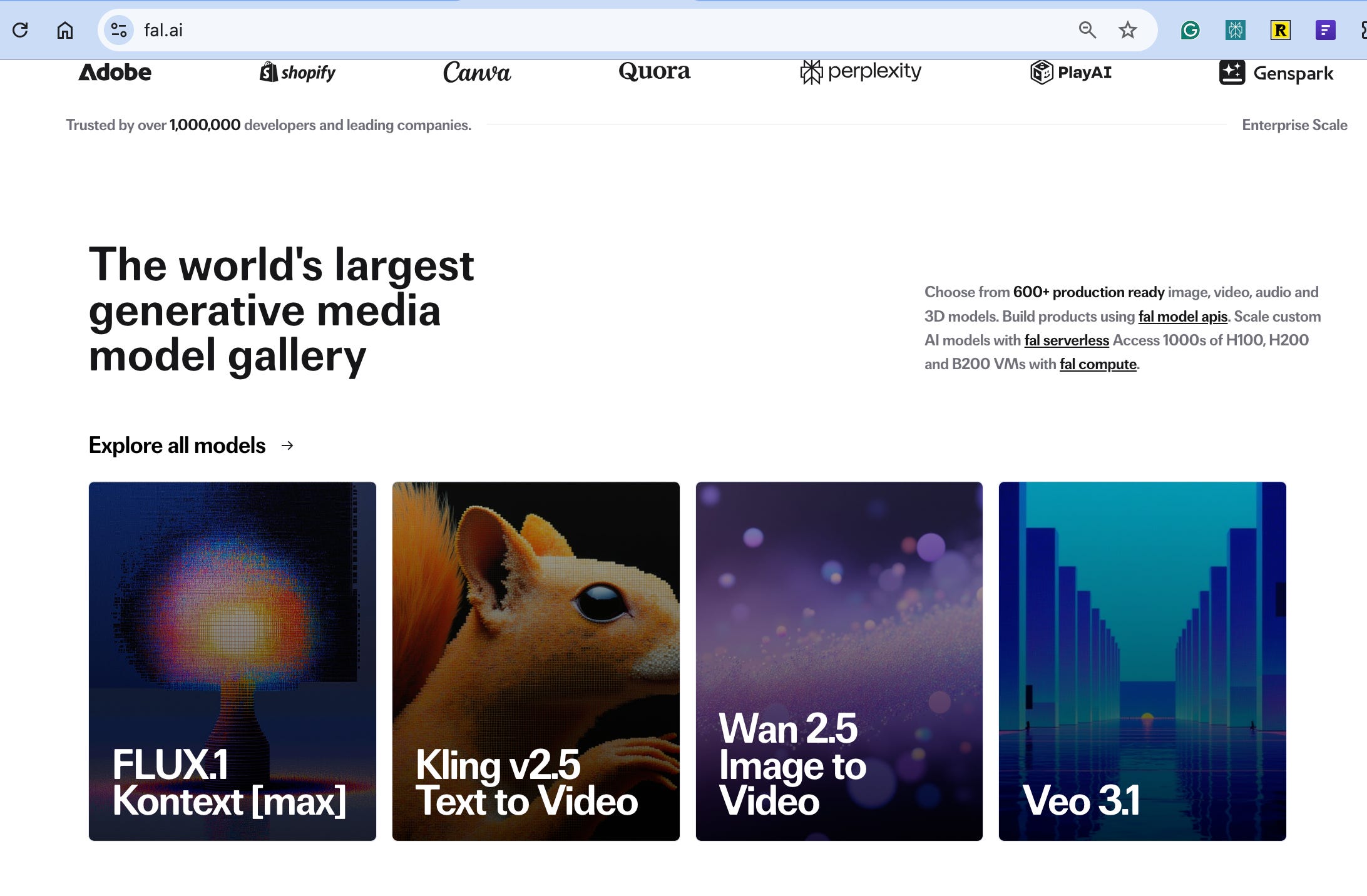Open site information icon beside fal.ai
The image size is (1367, 896).
118,30
